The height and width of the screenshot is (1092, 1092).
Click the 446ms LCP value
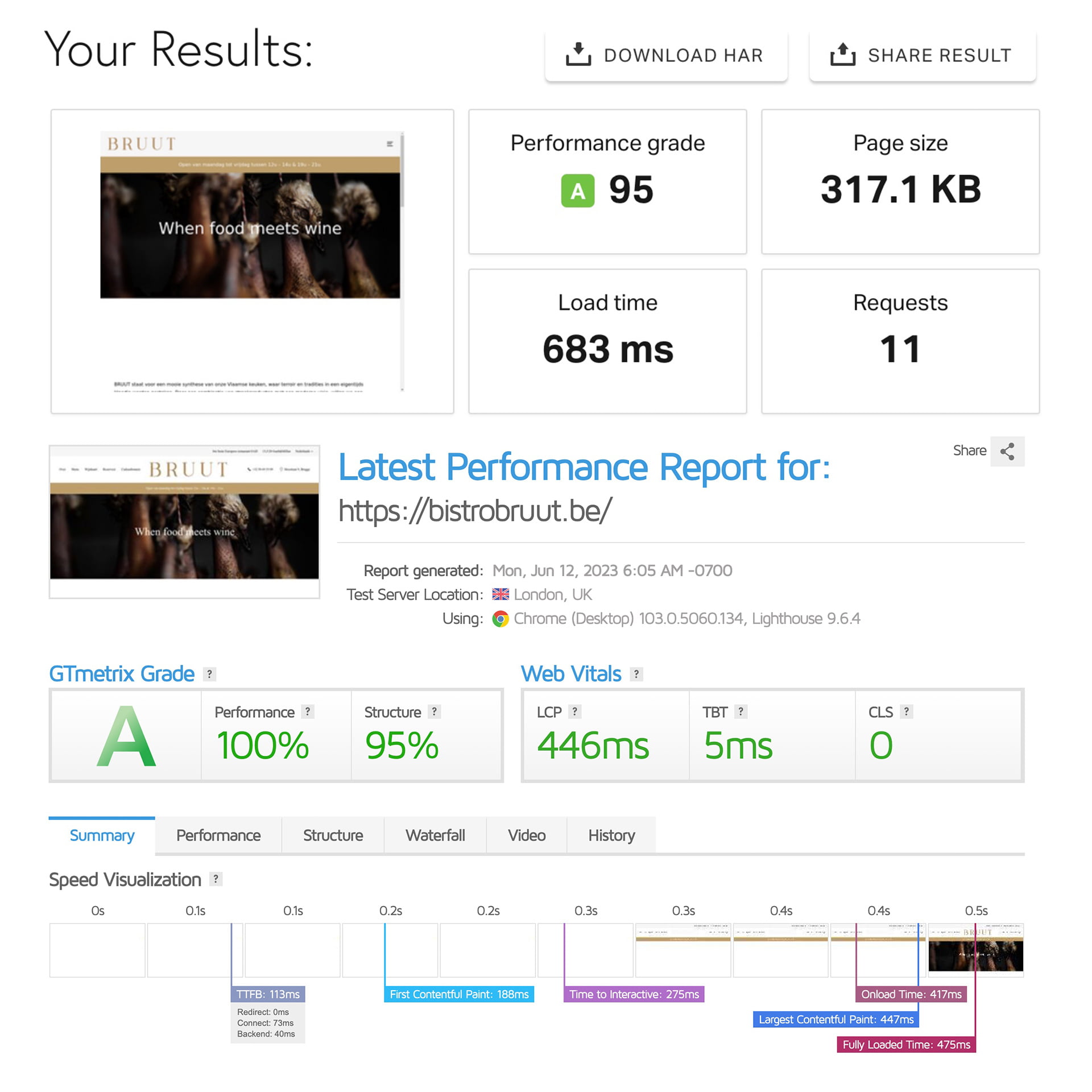[593, 746]
